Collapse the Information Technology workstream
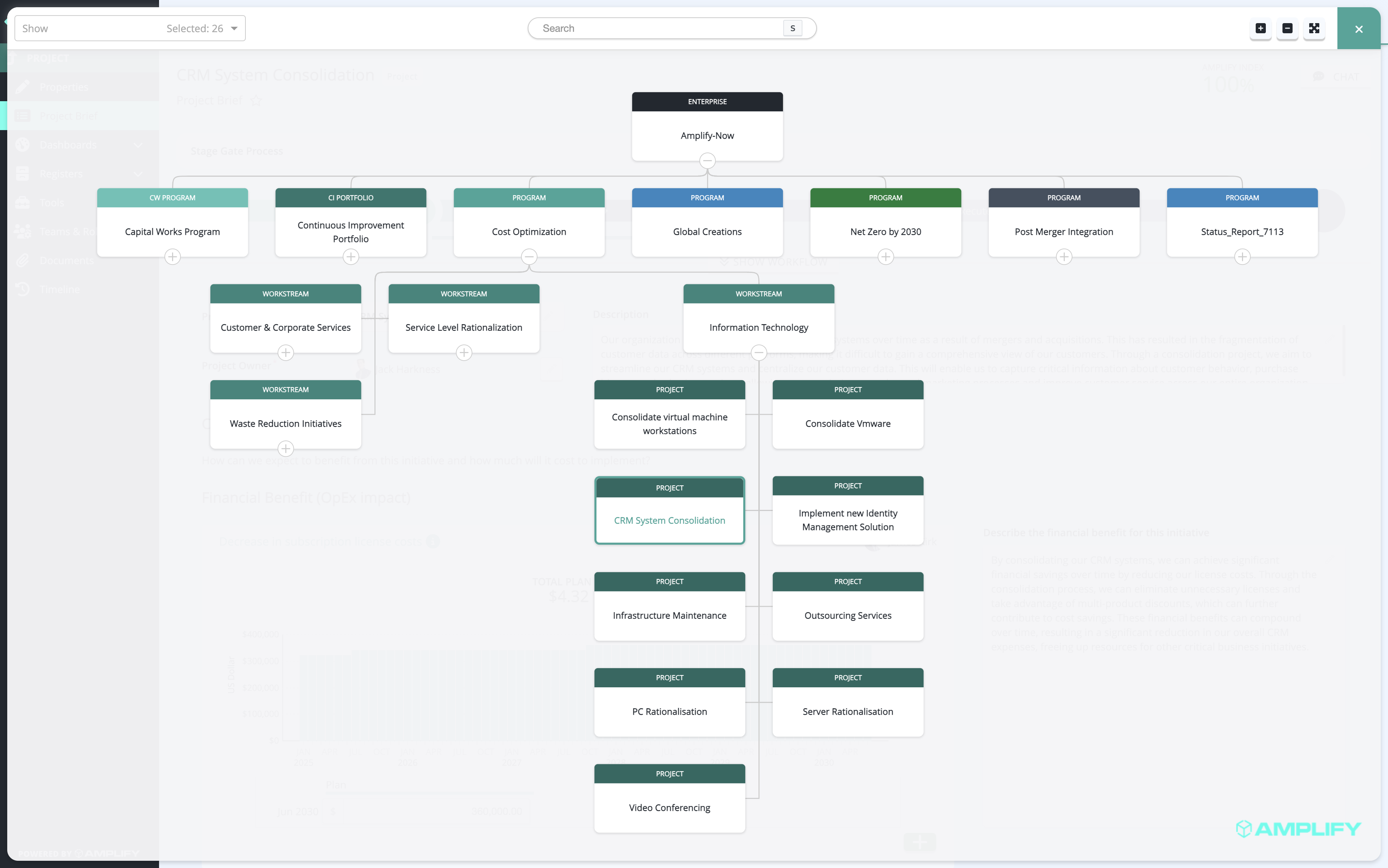Image resolution: width=1388 pixels, height=868 pixels. (759, 352)
